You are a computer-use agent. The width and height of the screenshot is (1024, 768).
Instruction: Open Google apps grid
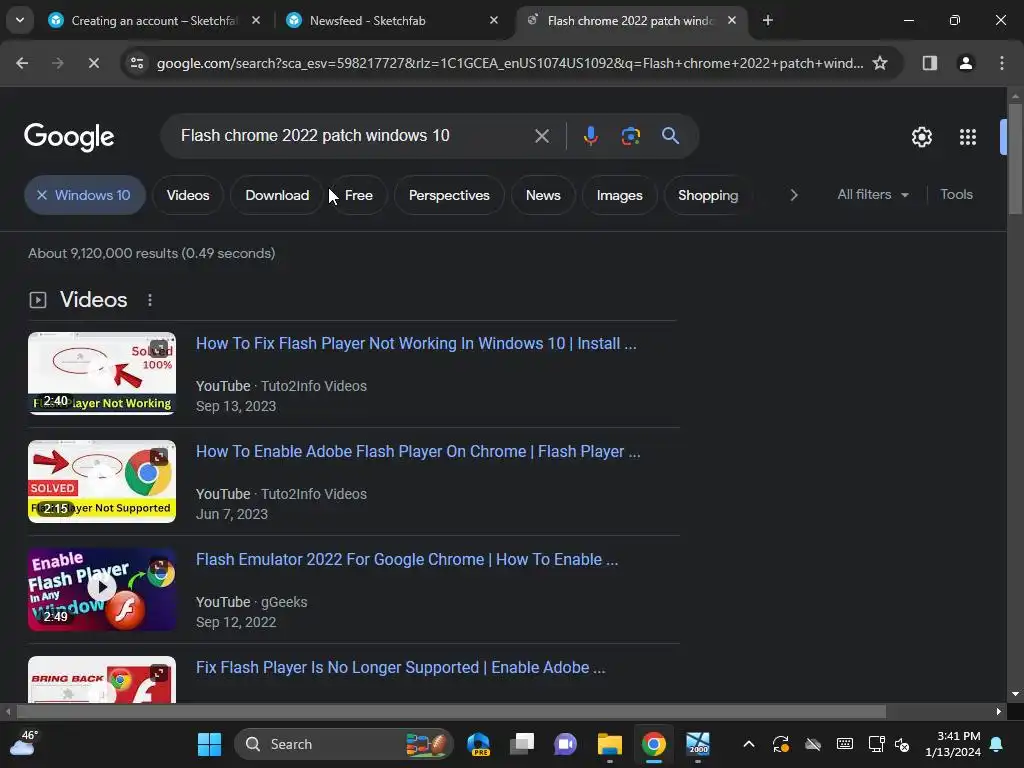pyautogui.click(x=968, y=137)
